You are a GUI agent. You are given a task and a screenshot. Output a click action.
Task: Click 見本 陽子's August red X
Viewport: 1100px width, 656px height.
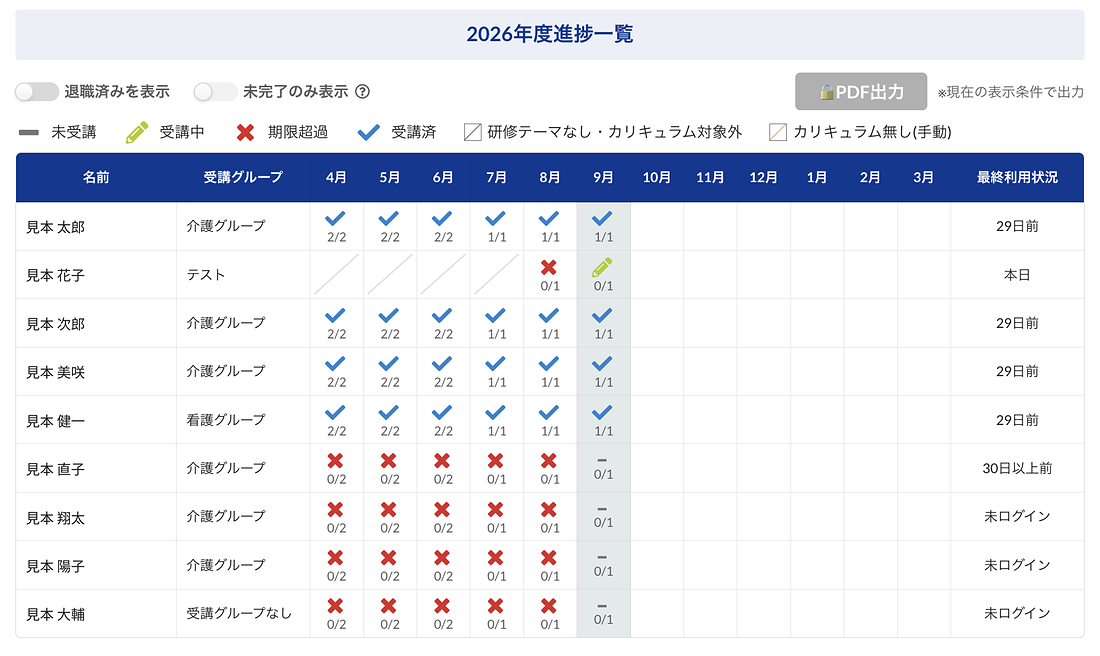pos(549,558)
